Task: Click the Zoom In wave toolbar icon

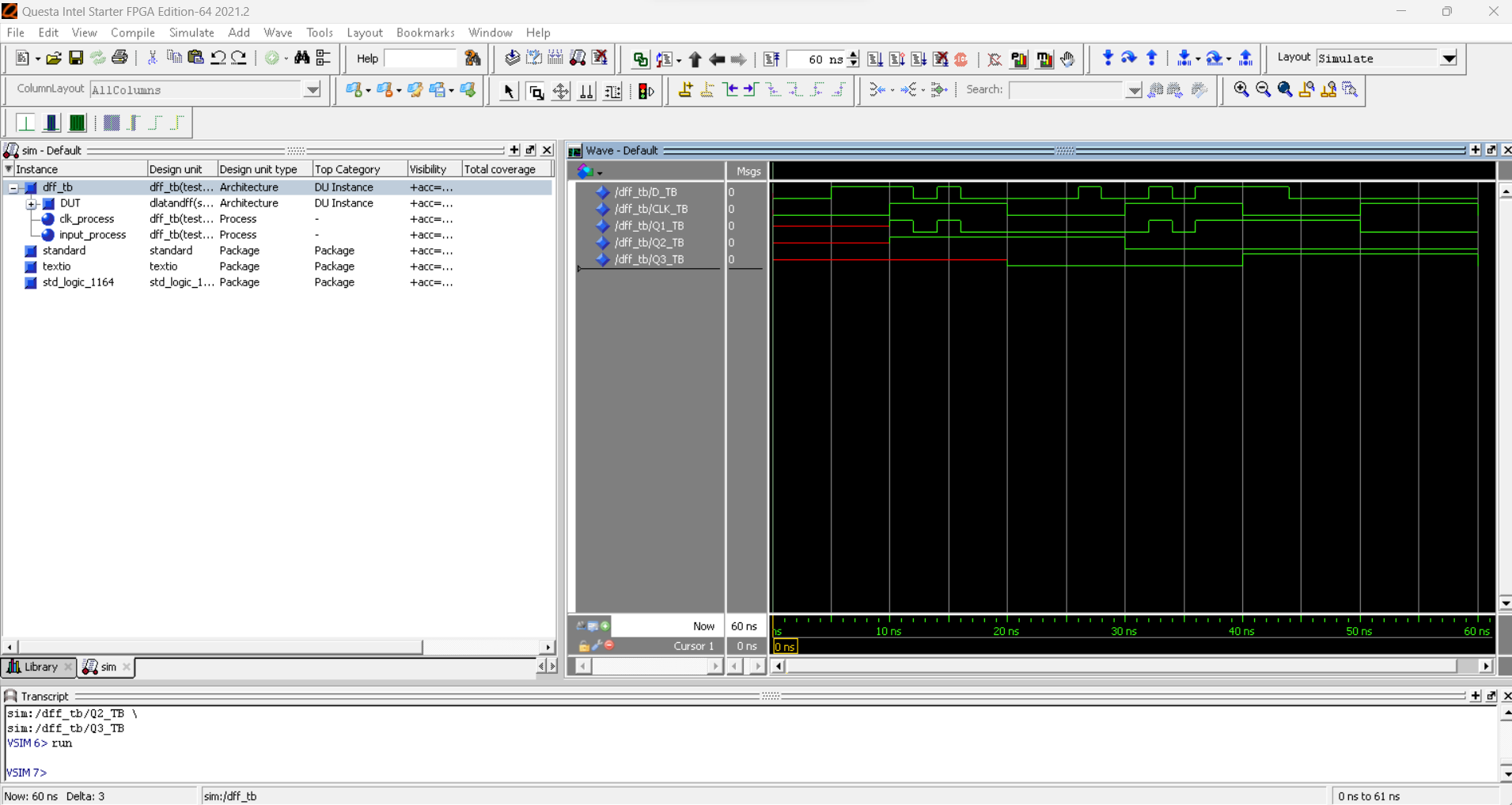Action: (1240, 89)
